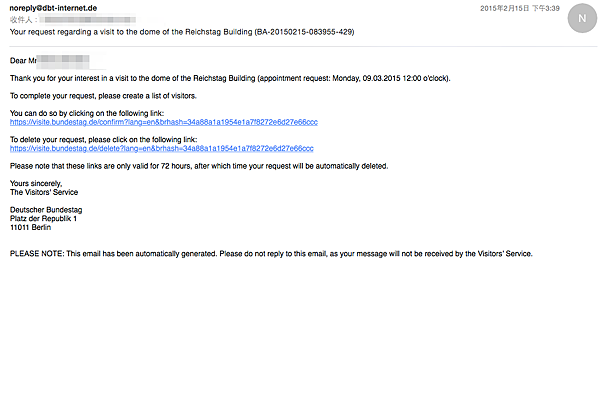Viewport: 600px width, 401px height.
Task: Click the '11011 Berlin' postal line
Action: 30,227
